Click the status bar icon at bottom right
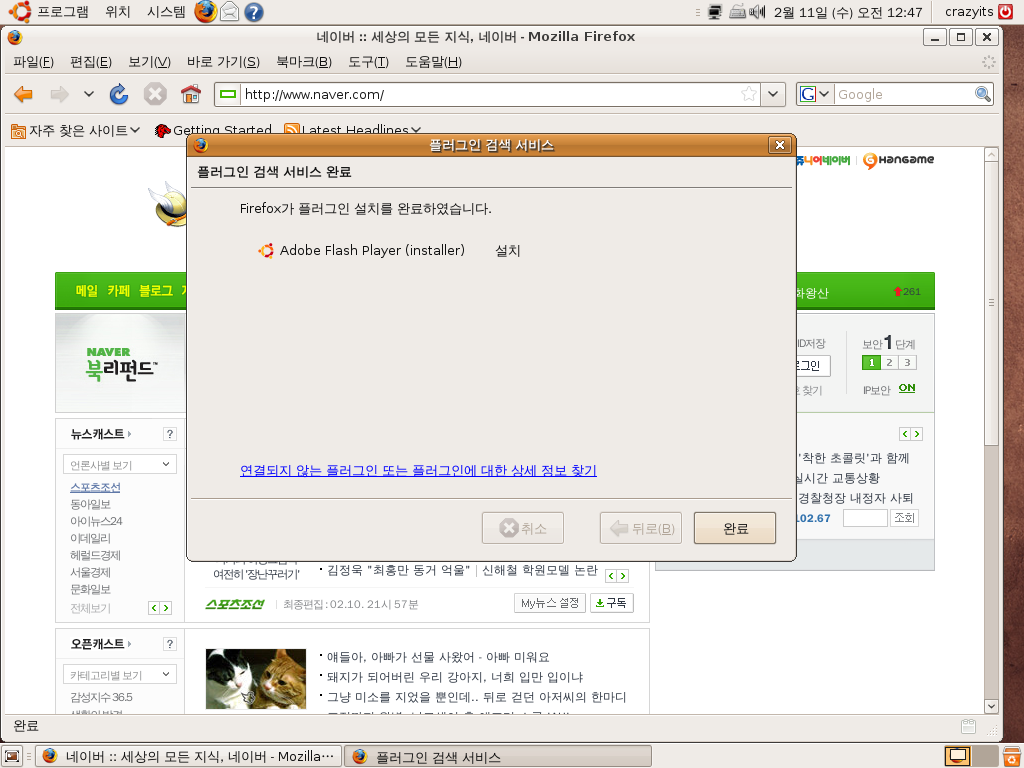This screenshot has width=1024, height=768. (968, 726)
